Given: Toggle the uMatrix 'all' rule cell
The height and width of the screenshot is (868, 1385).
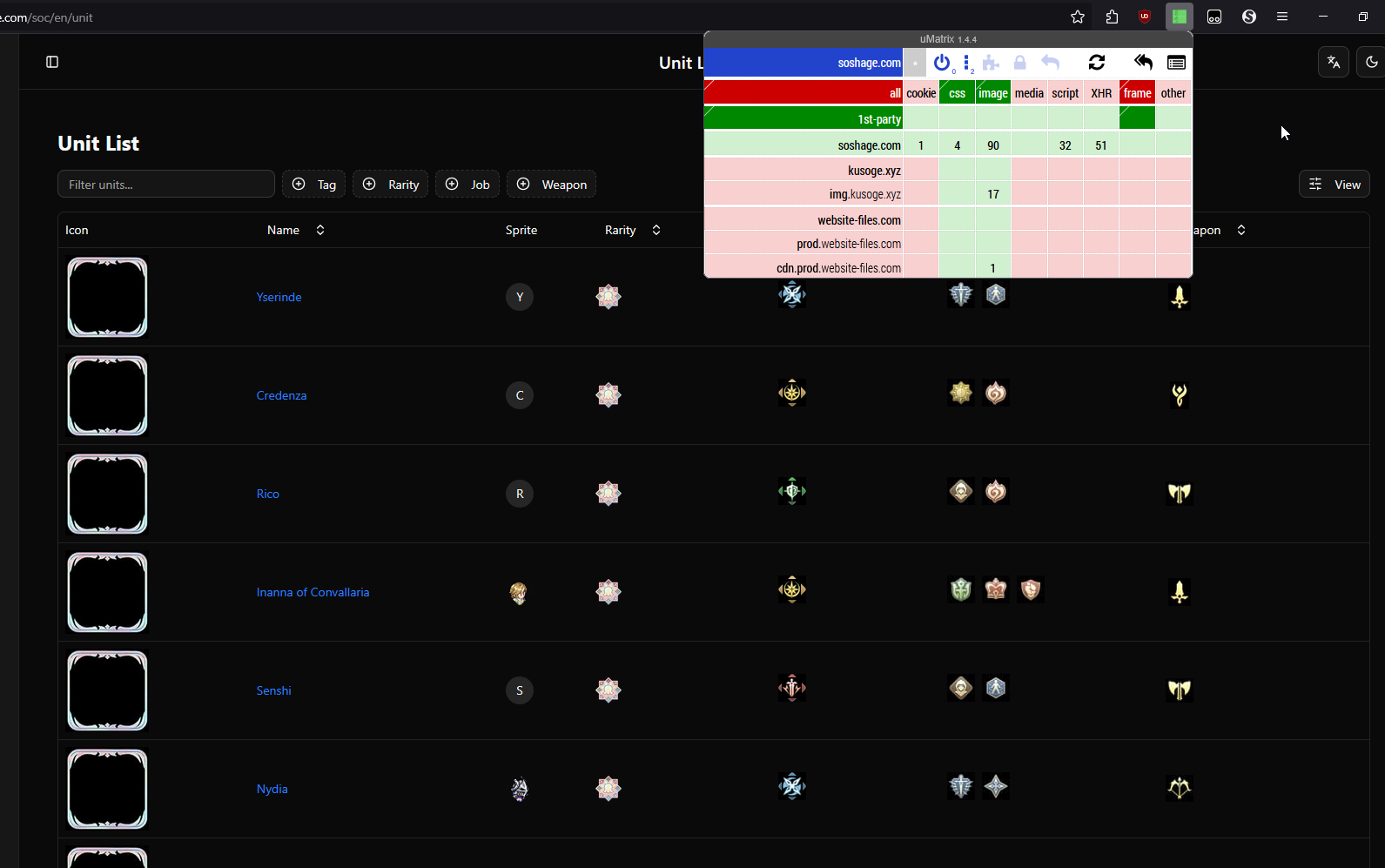Looking at the screenshot, I should [803, 93].
